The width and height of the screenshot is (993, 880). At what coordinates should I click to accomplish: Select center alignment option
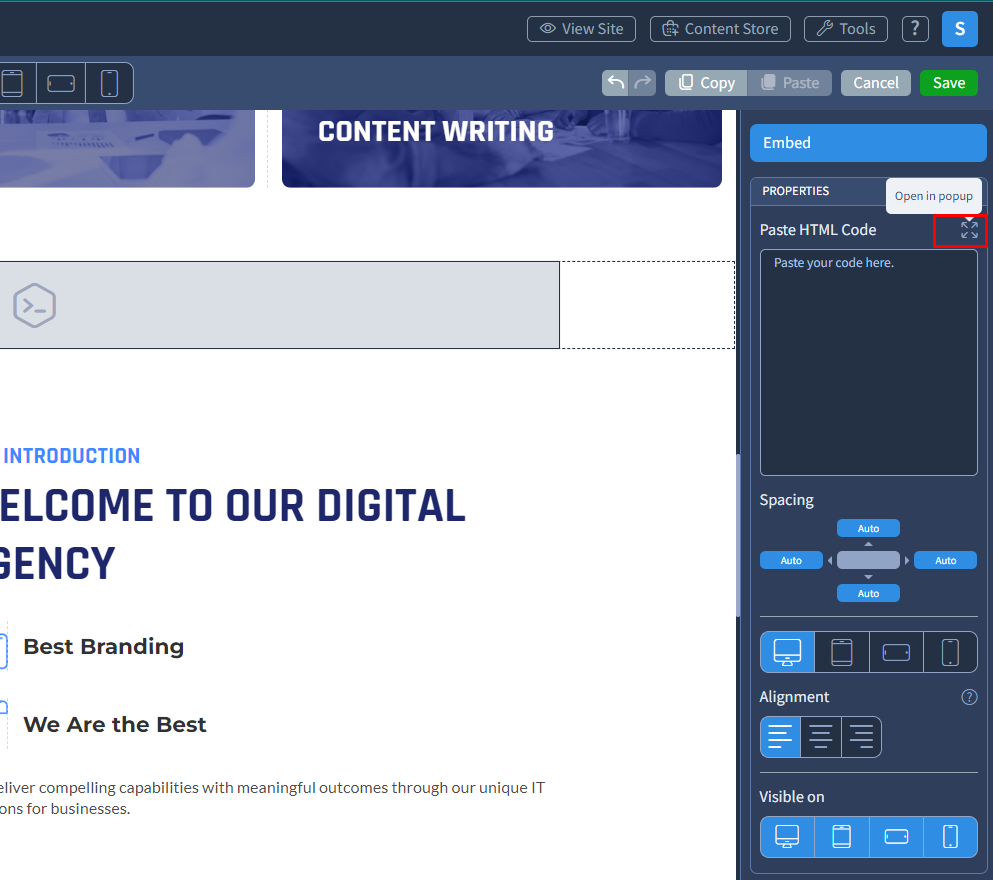tap(821, 737)
